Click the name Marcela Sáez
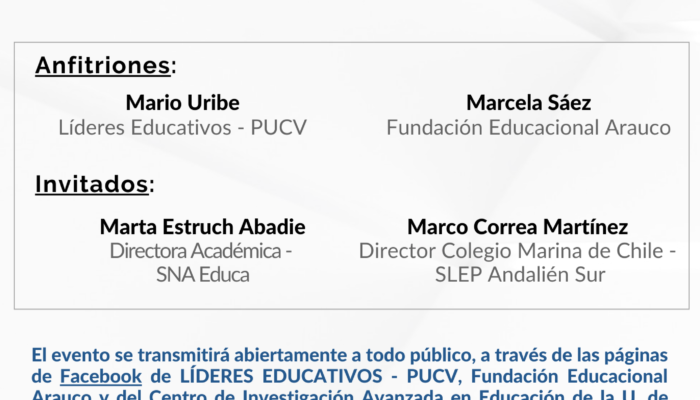Viewport: 700px width, 400px height. pos(529,103)
